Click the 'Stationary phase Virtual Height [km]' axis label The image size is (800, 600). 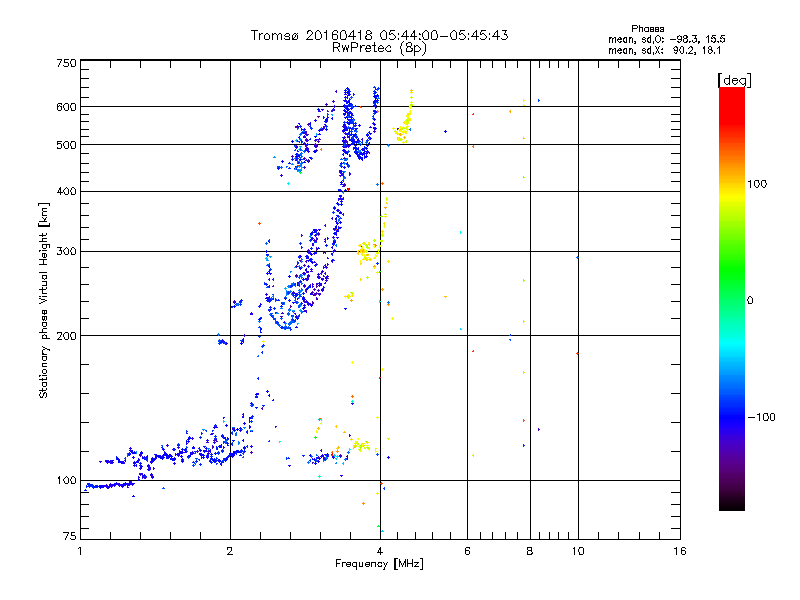(x=43, y=300)
